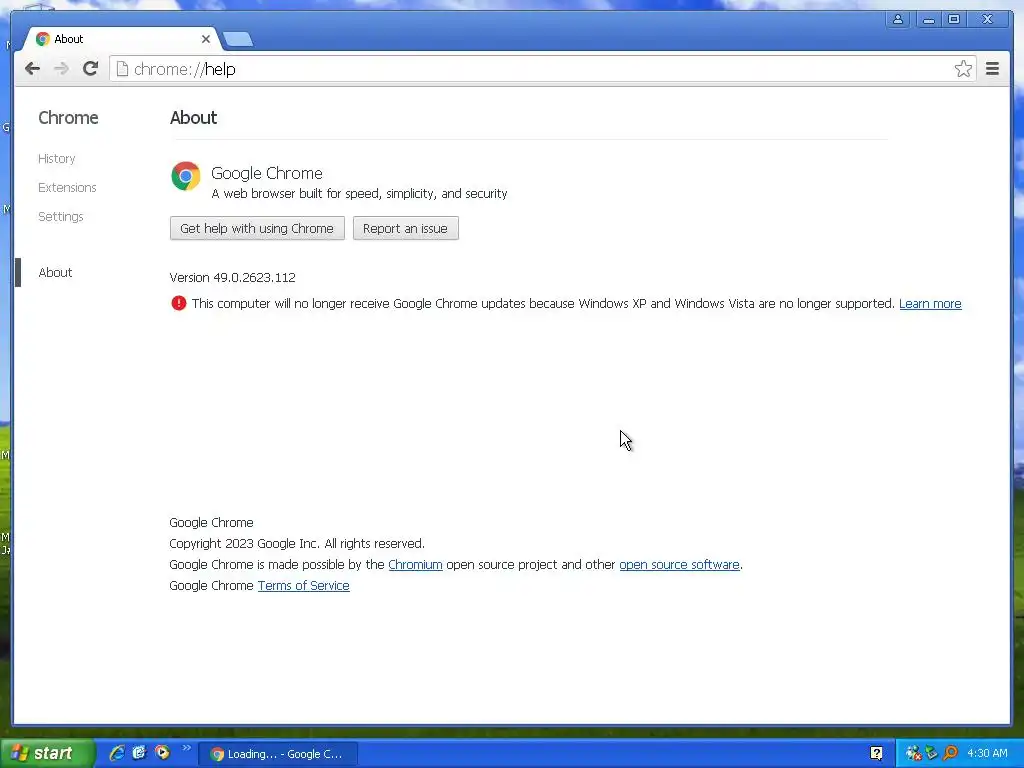Reload the chrome://help page

(90, 69)
